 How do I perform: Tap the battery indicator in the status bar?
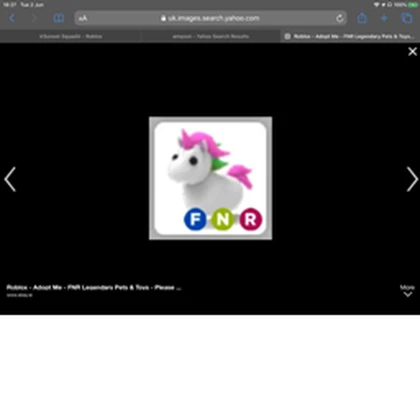point(413,5)
